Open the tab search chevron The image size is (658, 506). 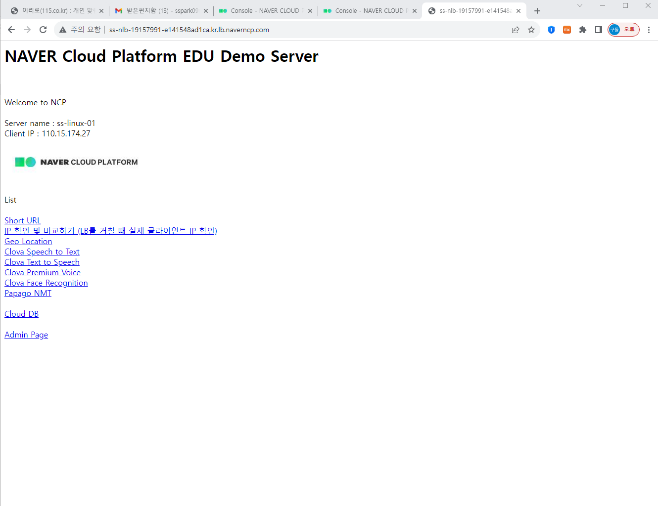(x=580, y=5)
